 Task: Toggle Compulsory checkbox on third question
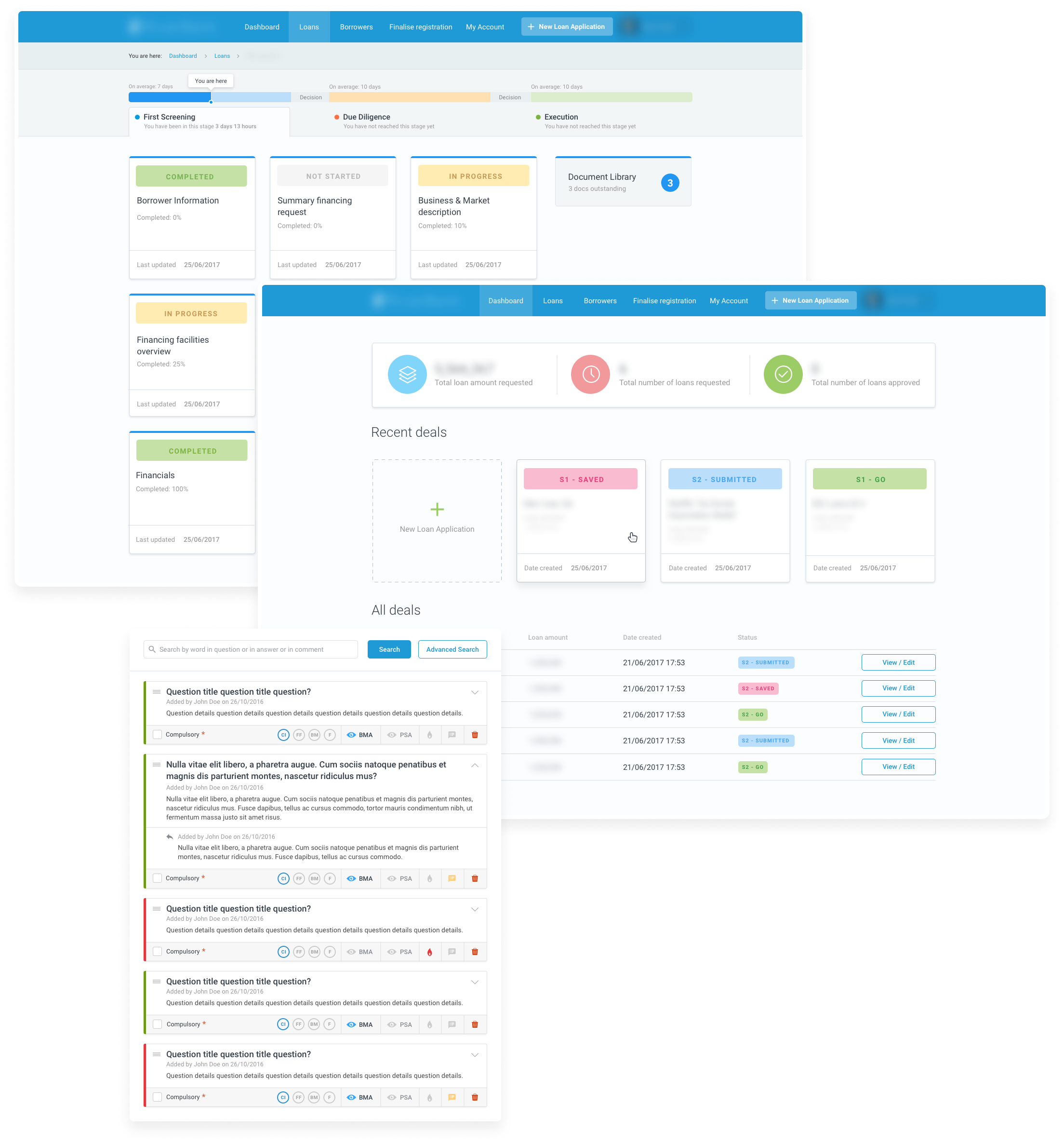(x=160, y=951)
